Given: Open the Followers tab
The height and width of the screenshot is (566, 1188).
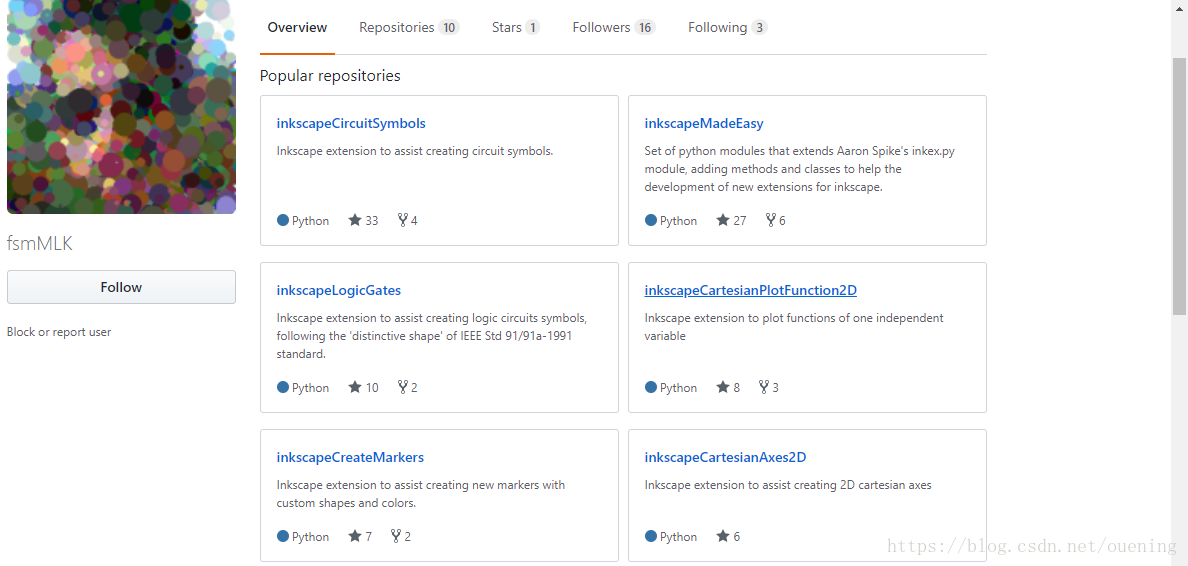Looking at the screenshot, I should (x=614, y=27).
